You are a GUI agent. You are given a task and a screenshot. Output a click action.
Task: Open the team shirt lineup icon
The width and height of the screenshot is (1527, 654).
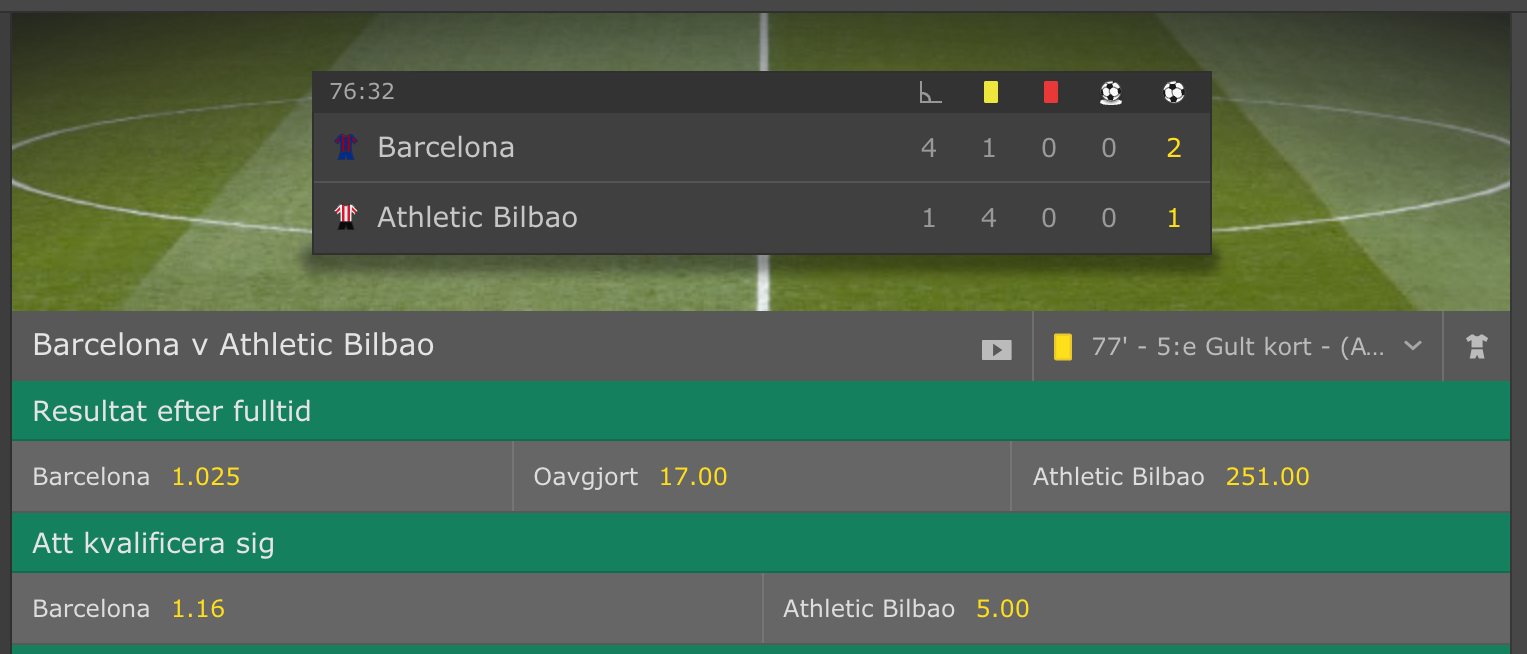tap(1477, 347)
